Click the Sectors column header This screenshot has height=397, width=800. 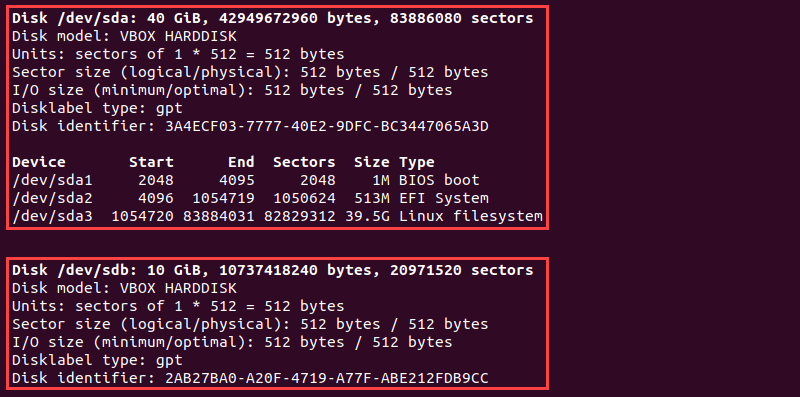click(304, 162)
